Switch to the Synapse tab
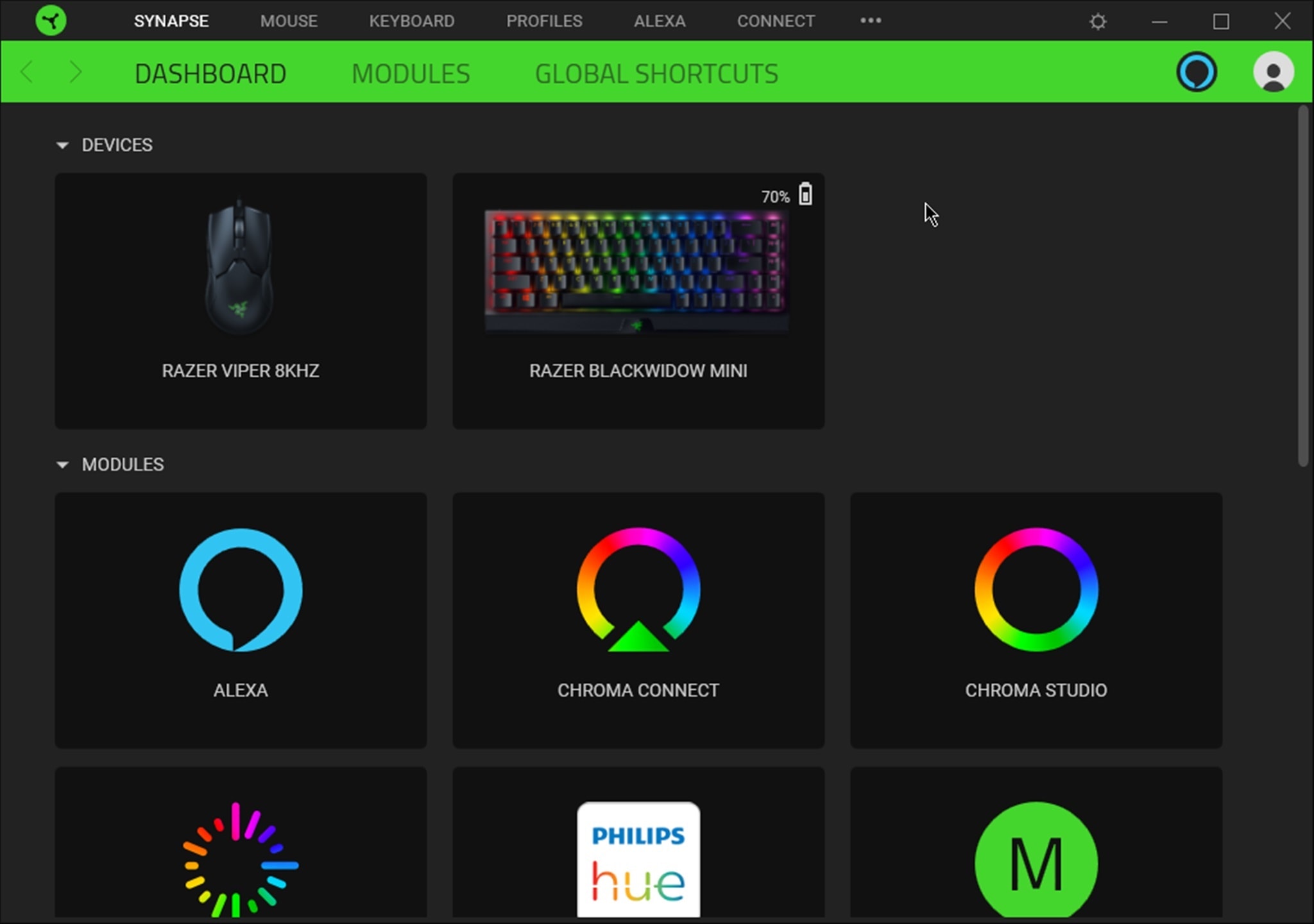Screen dimensions: 1314x924 pyautogui.click(x=171, y=21)
